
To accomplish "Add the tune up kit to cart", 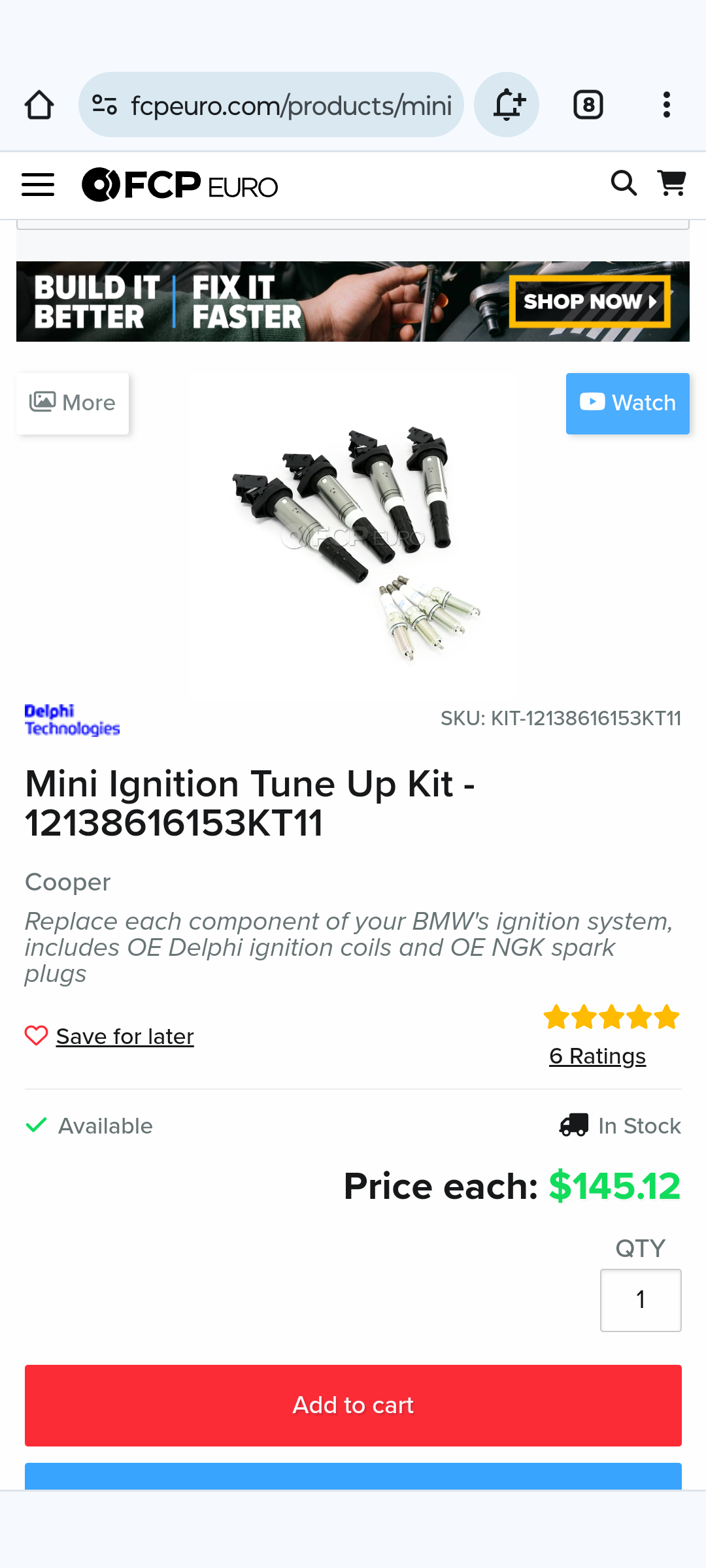I will [353, 1405].
